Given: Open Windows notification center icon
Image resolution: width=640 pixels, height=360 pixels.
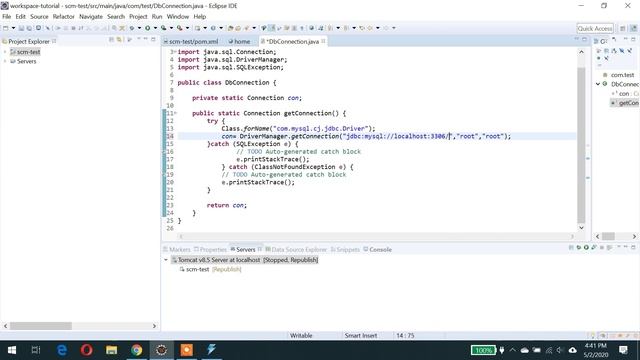Looking at the screenshot, I should click(x=623, y=350).
